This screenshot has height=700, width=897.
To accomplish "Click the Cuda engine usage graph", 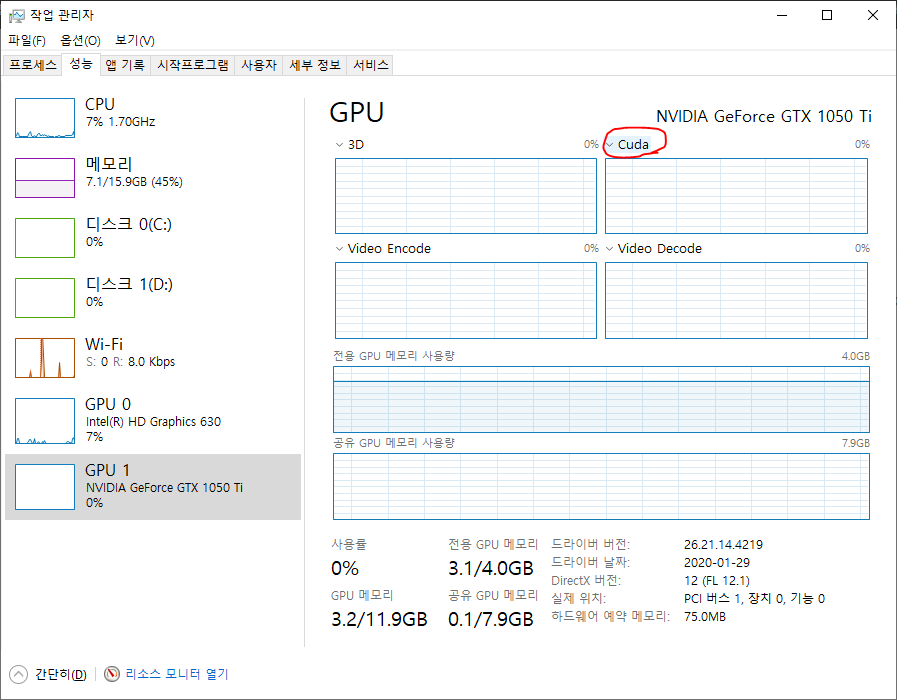I will click(x=736, y=196).
